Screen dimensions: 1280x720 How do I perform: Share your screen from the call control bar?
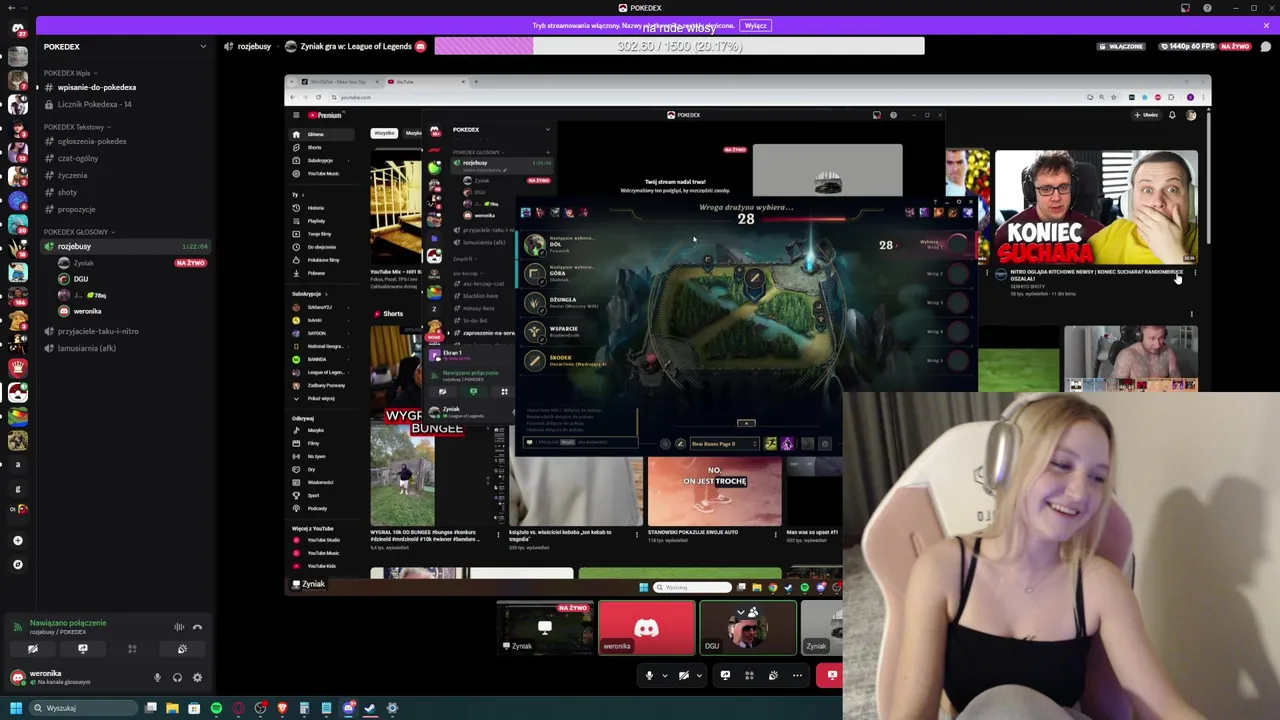pyautogui.click(x=725, y=675)
